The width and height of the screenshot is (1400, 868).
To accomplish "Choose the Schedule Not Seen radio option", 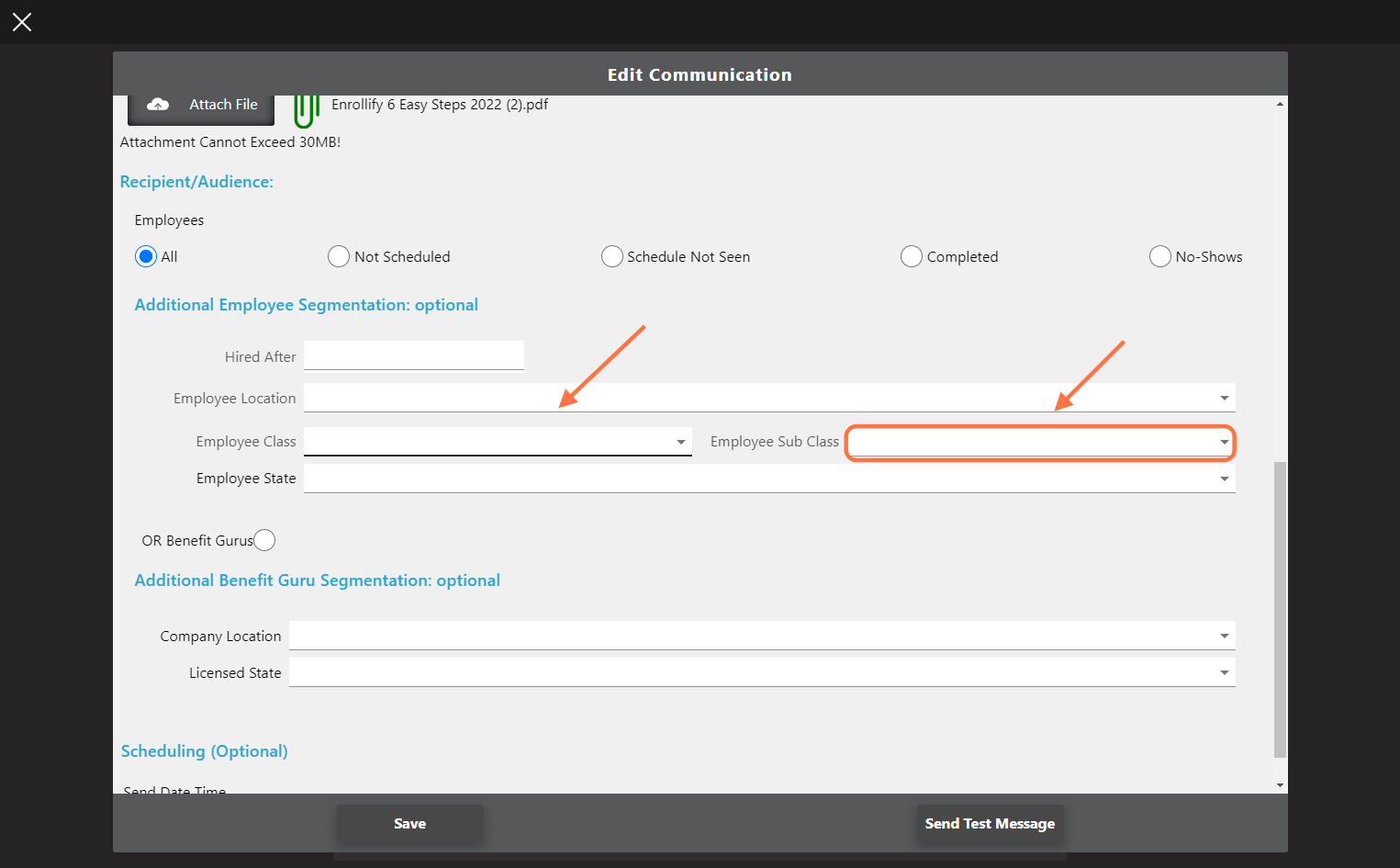I will (611, 256).
